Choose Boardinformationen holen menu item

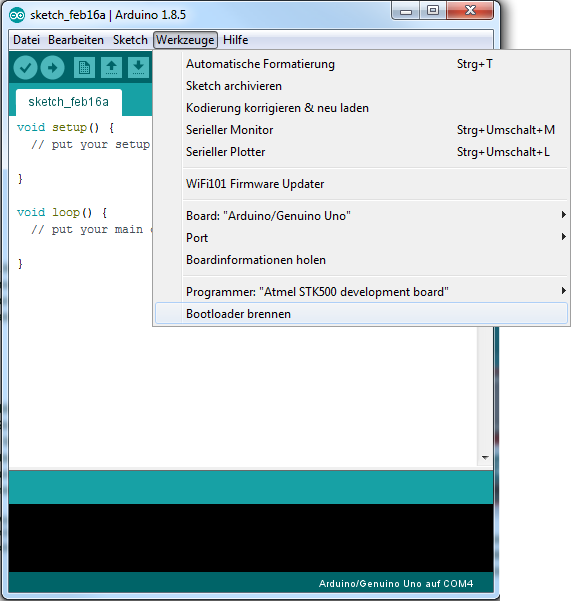pos(361,259)
